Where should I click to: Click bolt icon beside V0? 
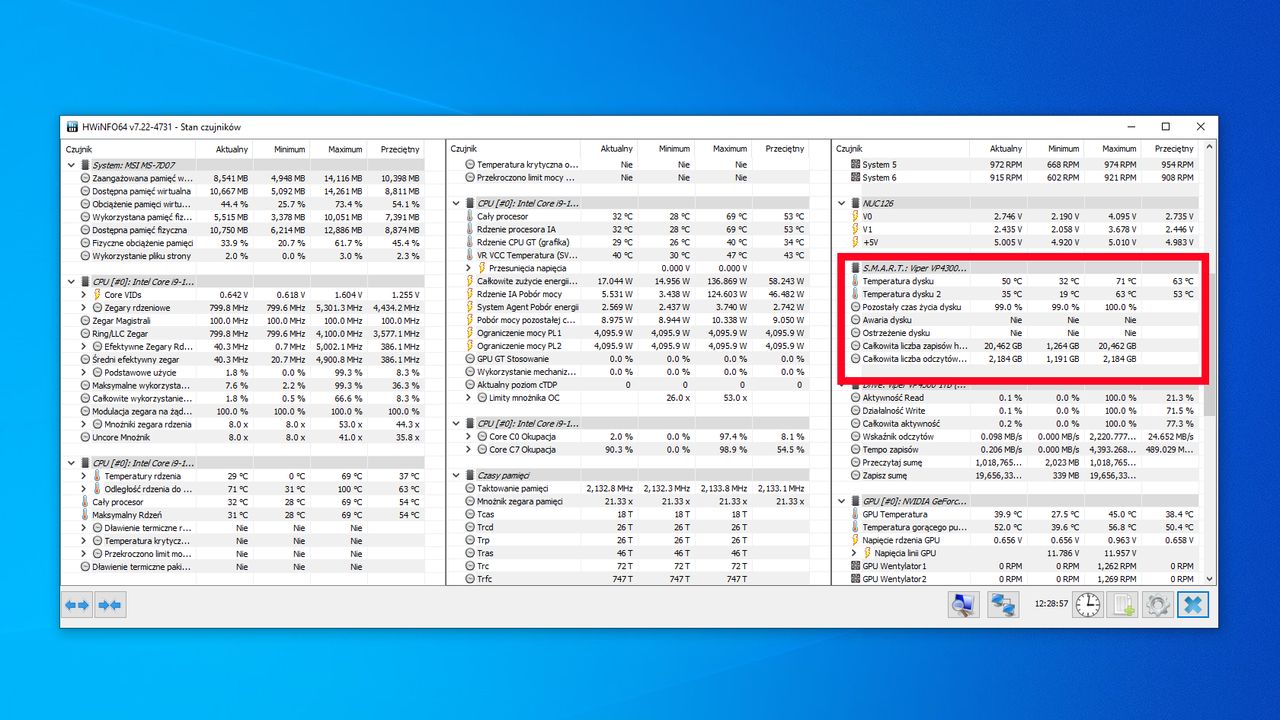855,216
